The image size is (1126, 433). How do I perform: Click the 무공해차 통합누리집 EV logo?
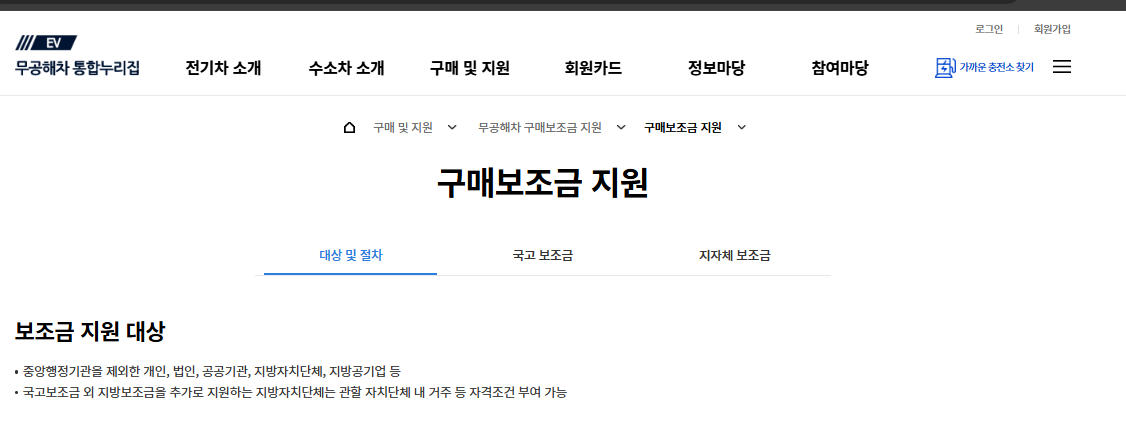tap(78, 55)
